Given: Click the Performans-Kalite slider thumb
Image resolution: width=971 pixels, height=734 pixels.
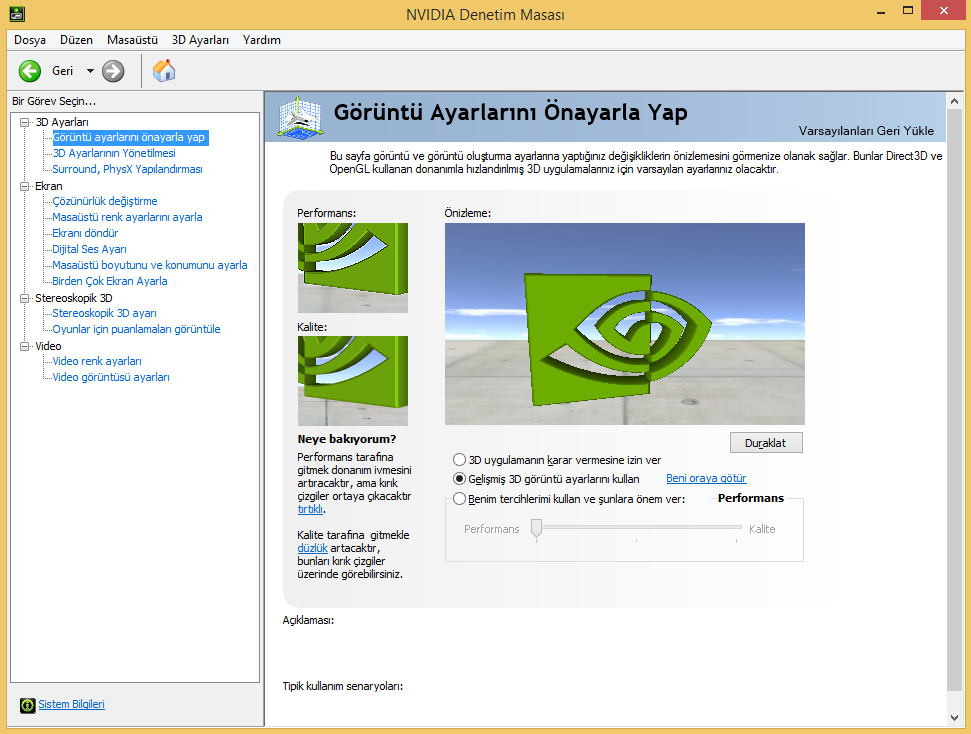Looking at the screenshot, I should (x=536, y=528).
